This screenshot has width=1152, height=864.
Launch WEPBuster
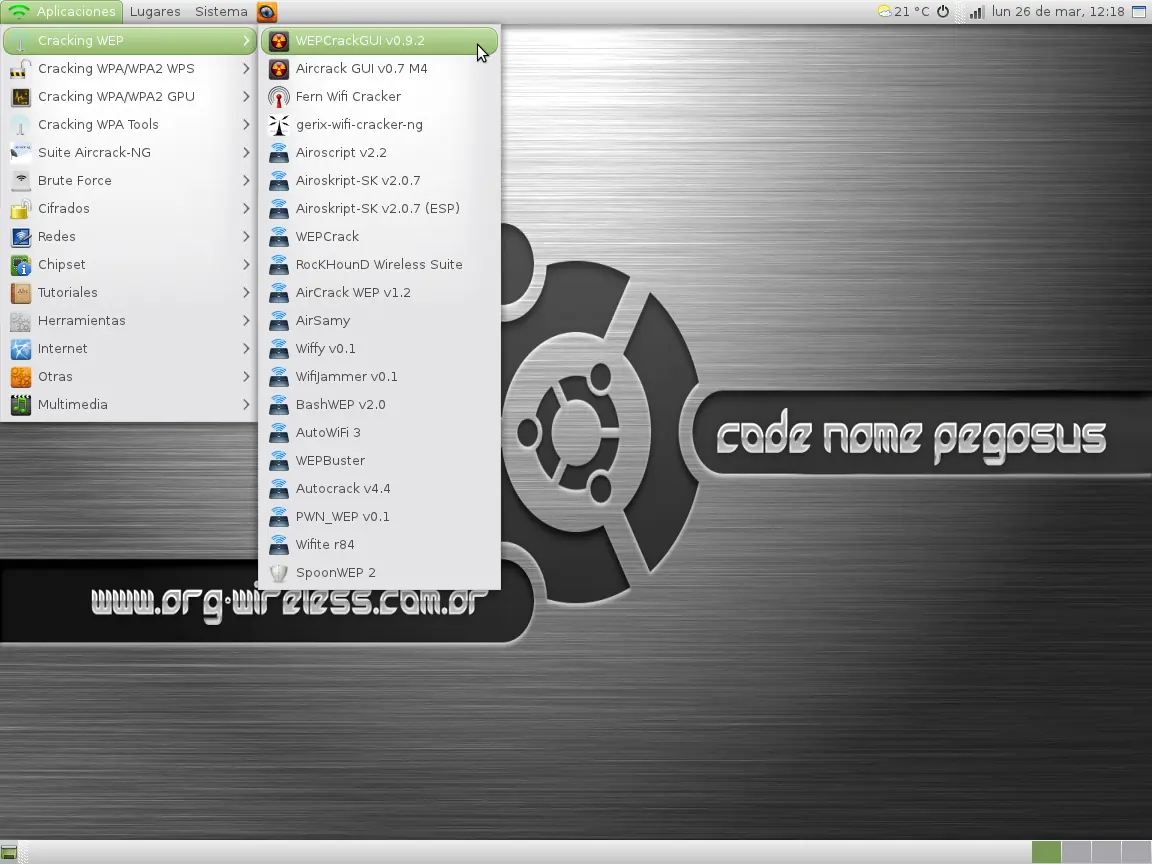[x=379, y=460]
